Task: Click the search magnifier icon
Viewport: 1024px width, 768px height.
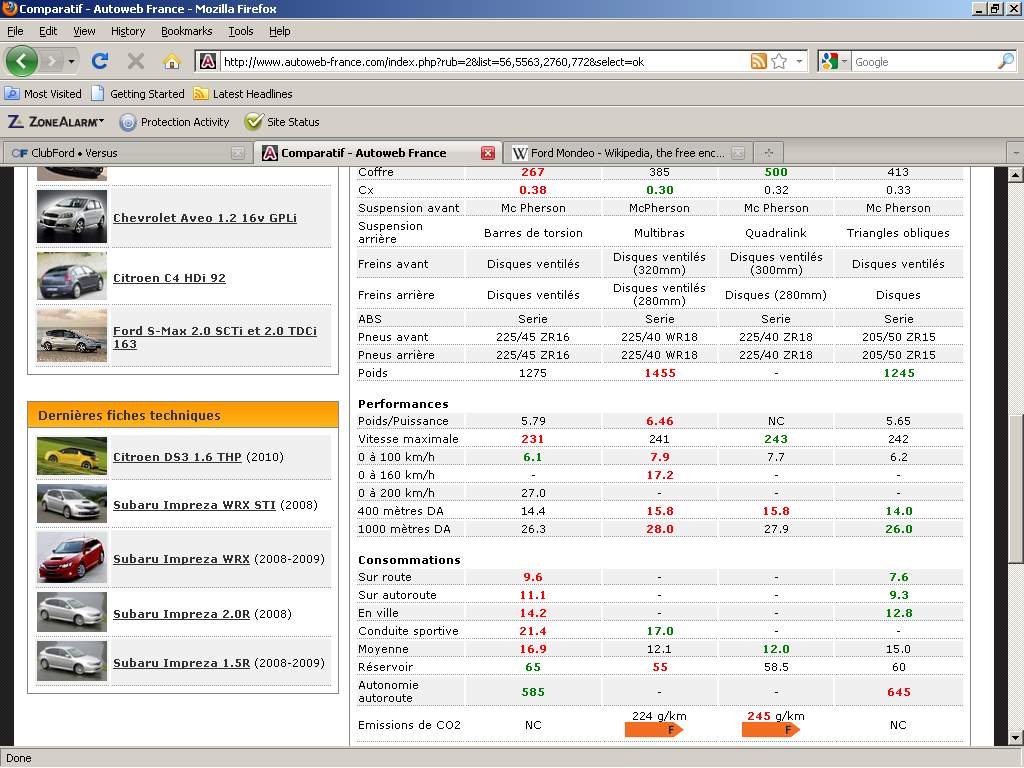Action: point(1005,61)
